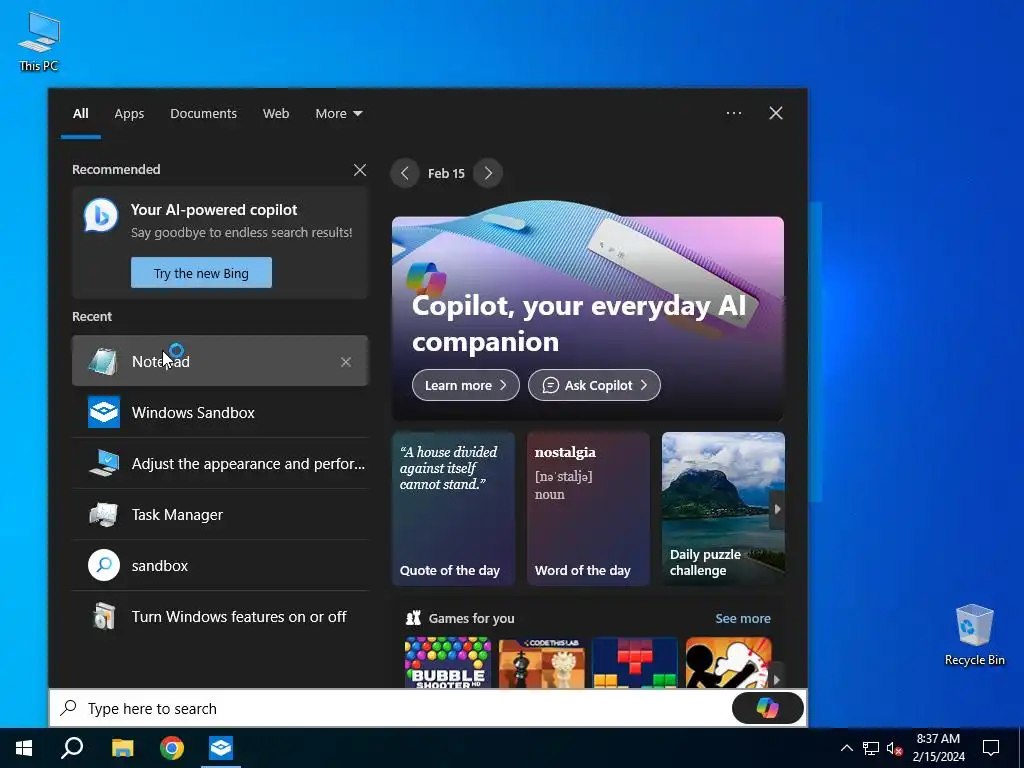Image resolution: width=1024 pixels, height=768 pixels.
Task: Select Windows Sandbox icon in taskbar
Action: [x=221, y=748]
